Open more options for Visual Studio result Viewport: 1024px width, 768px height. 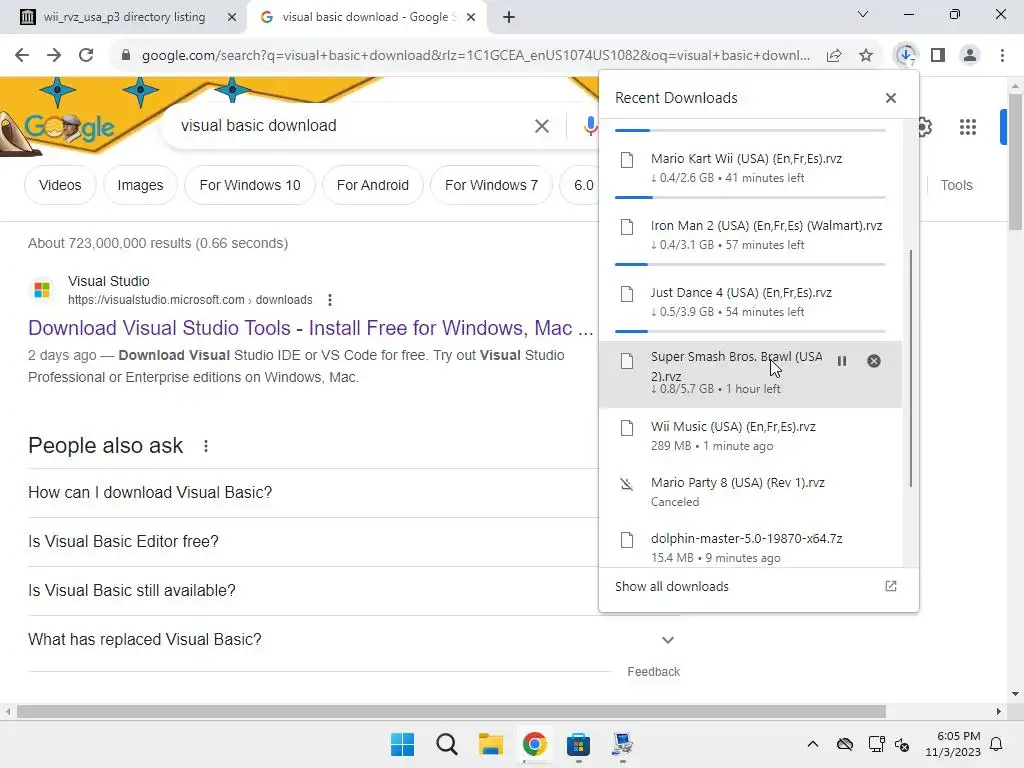click(330, 300)
